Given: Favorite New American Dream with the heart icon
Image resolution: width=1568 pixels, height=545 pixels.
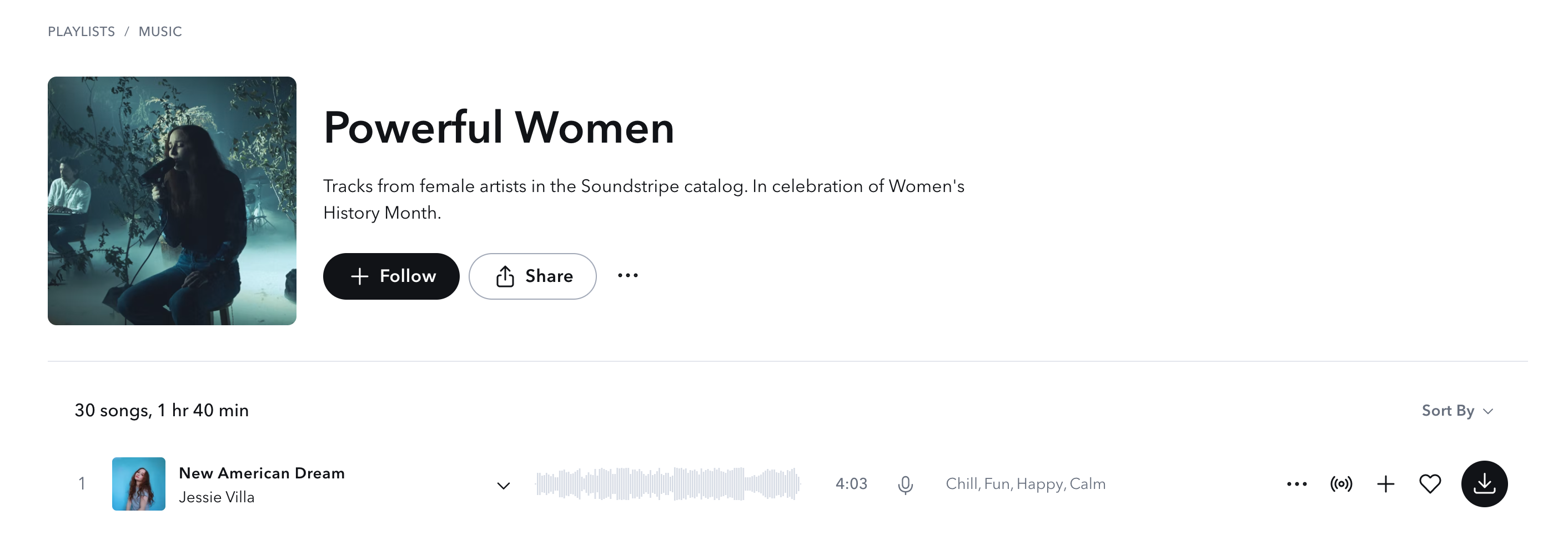Looking at the screenshot, I should pos(1430,483).
